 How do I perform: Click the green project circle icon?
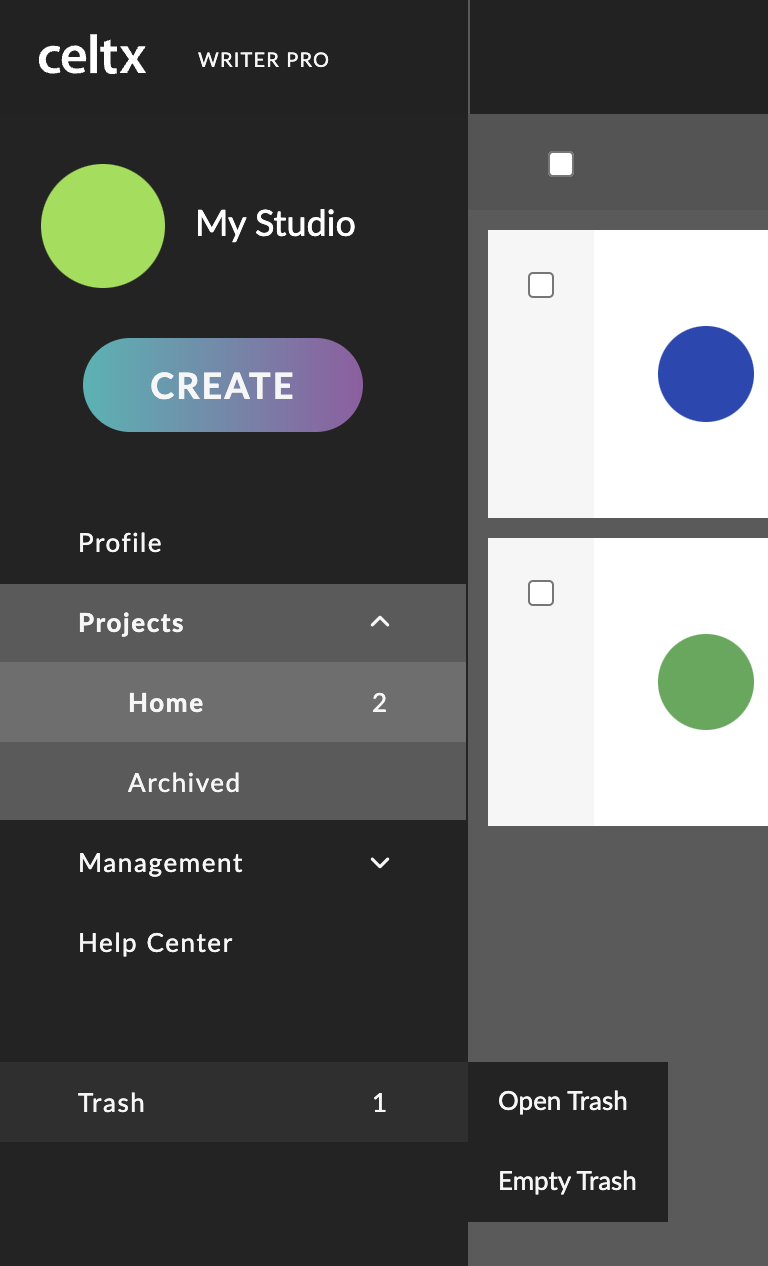706,682
